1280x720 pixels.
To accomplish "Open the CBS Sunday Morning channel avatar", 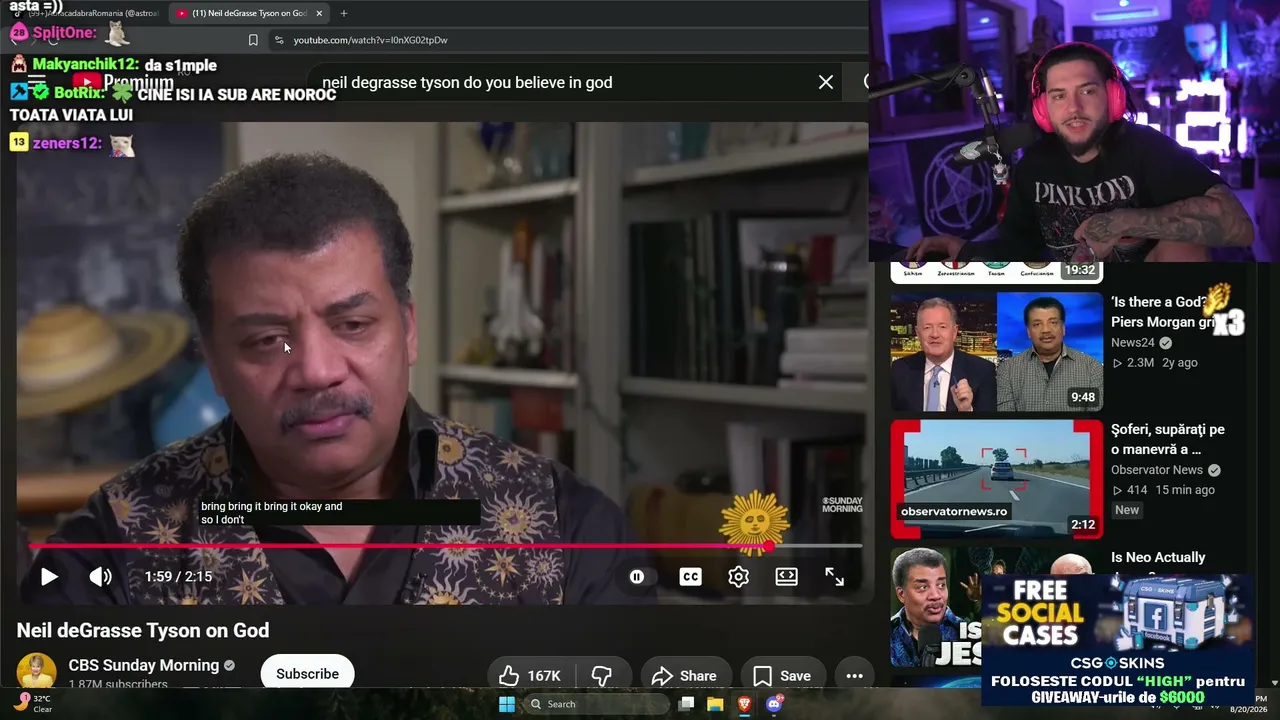I will pos(36,672).
